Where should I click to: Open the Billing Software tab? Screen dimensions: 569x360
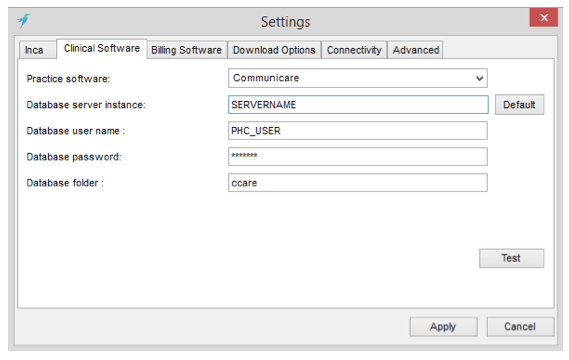click(187, 50)
